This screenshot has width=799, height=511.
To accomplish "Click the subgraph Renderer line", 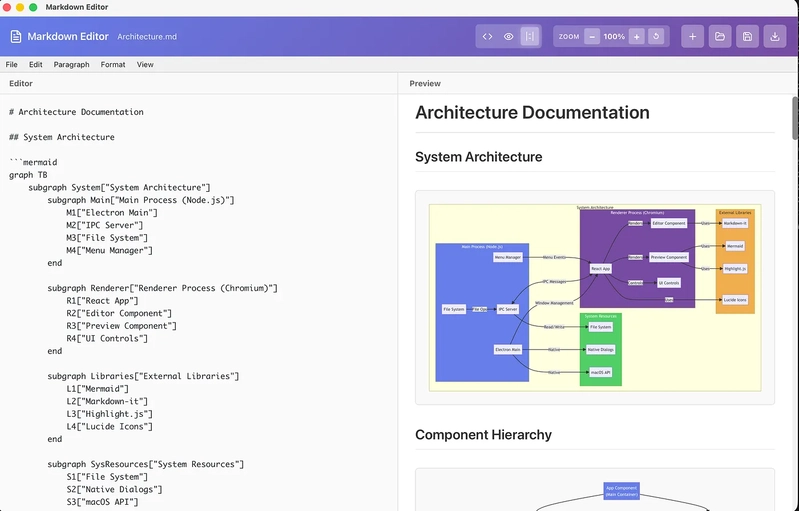I will 163,288.
